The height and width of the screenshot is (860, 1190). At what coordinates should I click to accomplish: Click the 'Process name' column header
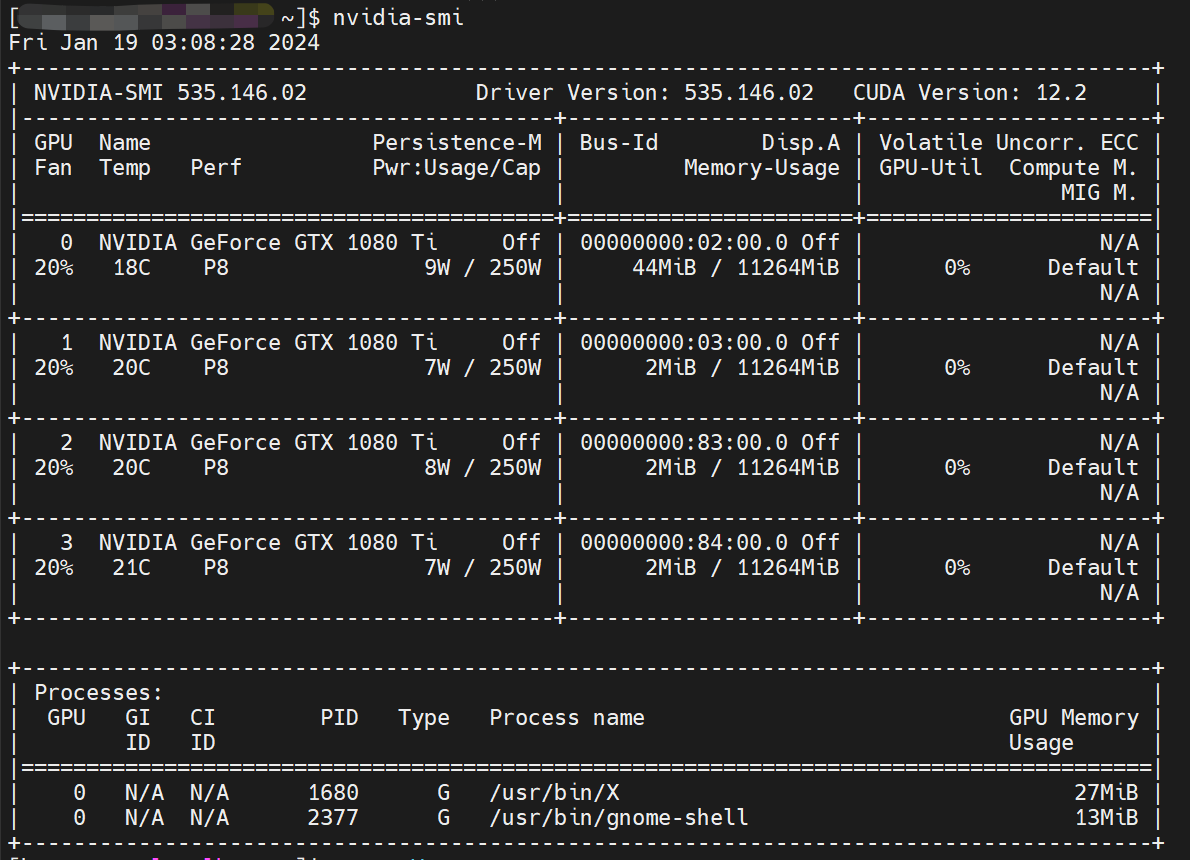click(567, 718)
